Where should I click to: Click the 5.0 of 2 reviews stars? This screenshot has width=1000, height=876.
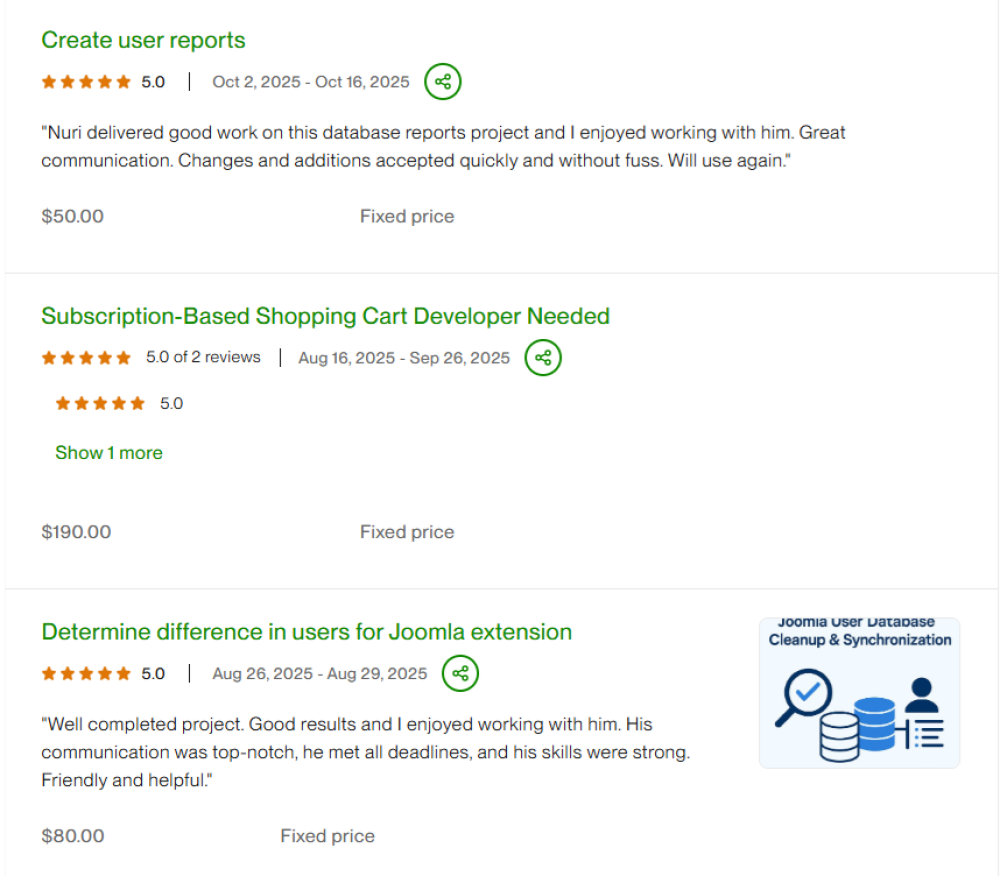[86, 358]
